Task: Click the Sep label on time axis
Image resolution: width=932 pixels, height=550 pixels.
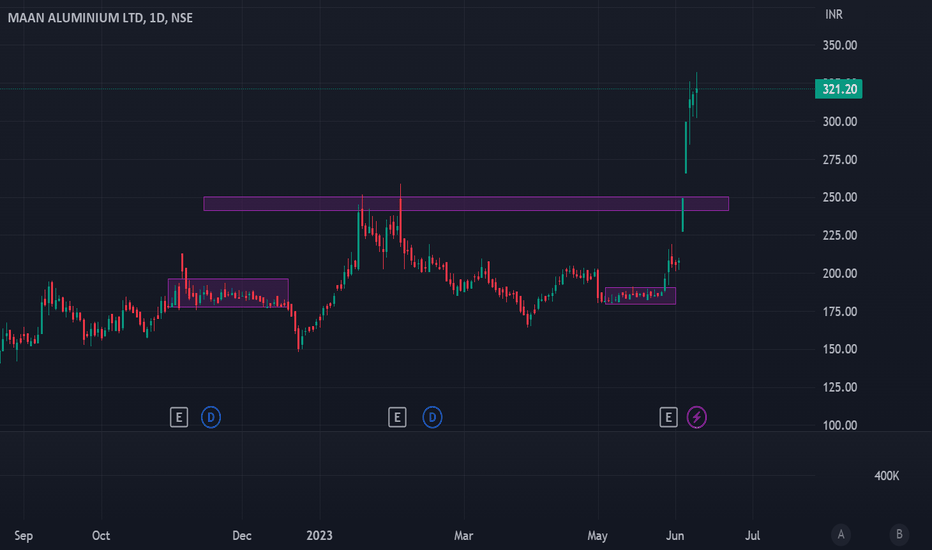Action: tap(23, 536)
